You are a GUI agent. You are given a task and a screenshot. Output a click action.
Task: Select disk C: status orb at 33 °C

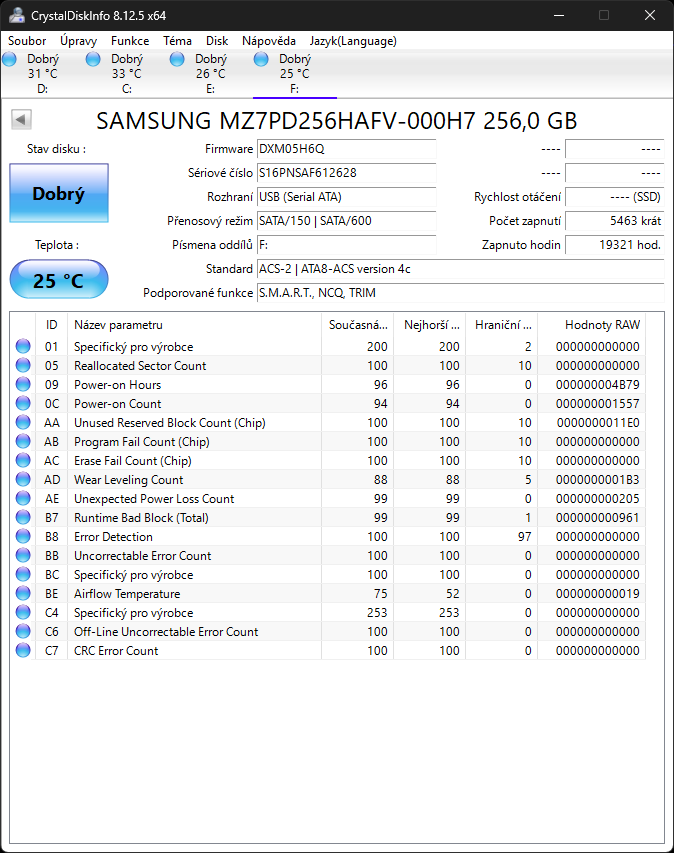coord(93,59)
